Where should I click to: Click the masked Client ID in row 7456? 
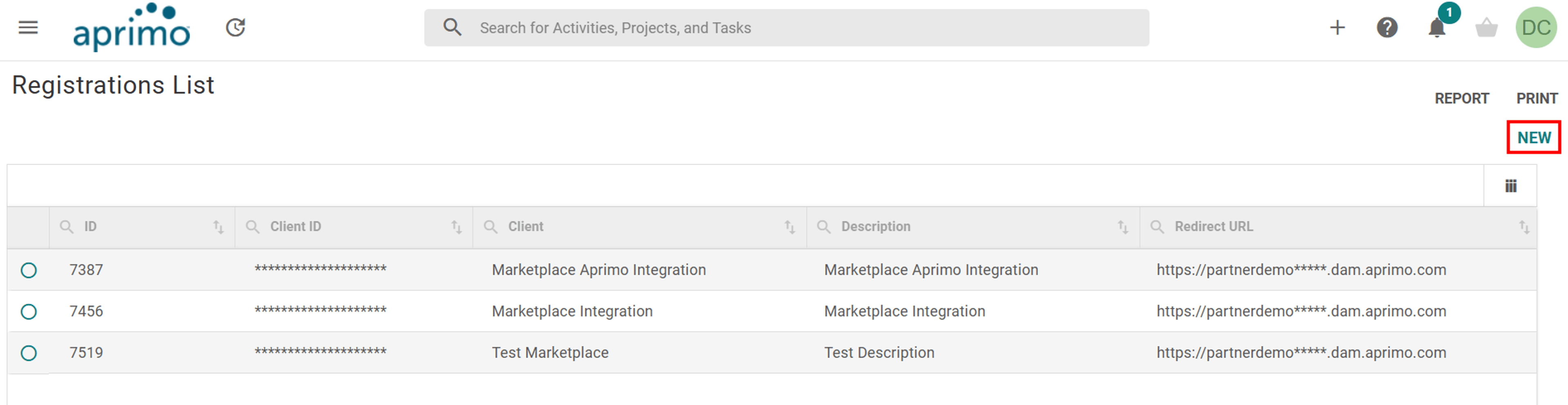coord(320,310)
